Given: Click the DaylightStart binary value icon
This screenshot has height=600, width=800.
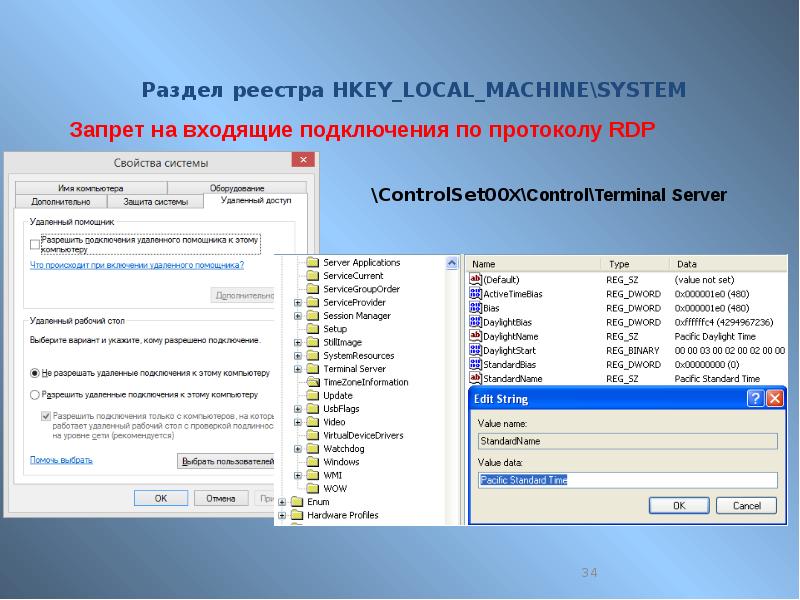Looking at the screenshot, I should click(475, 351).
